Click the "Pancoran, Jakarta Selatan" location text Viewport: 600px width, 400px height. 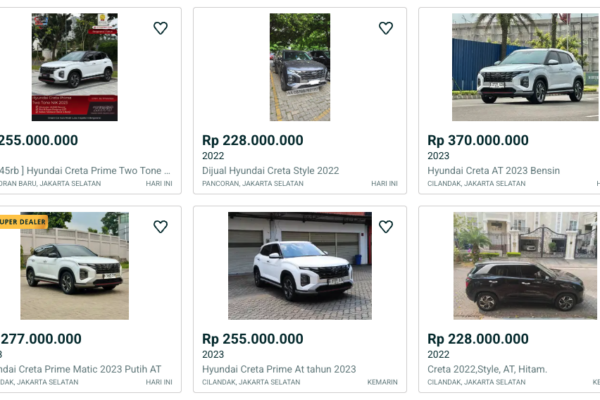(251, 184)
